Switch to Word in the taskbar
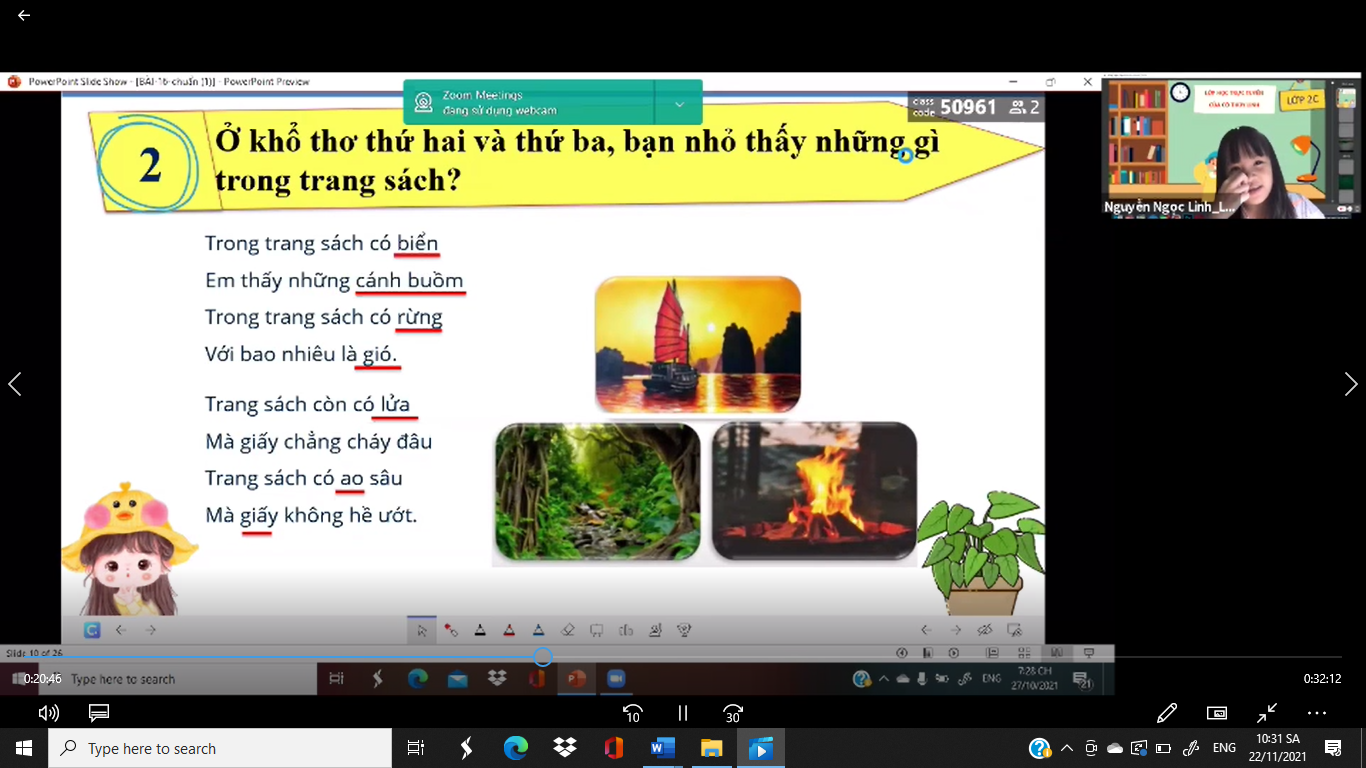This screenshot has width=1366, height=768. (x=662, y=748)
